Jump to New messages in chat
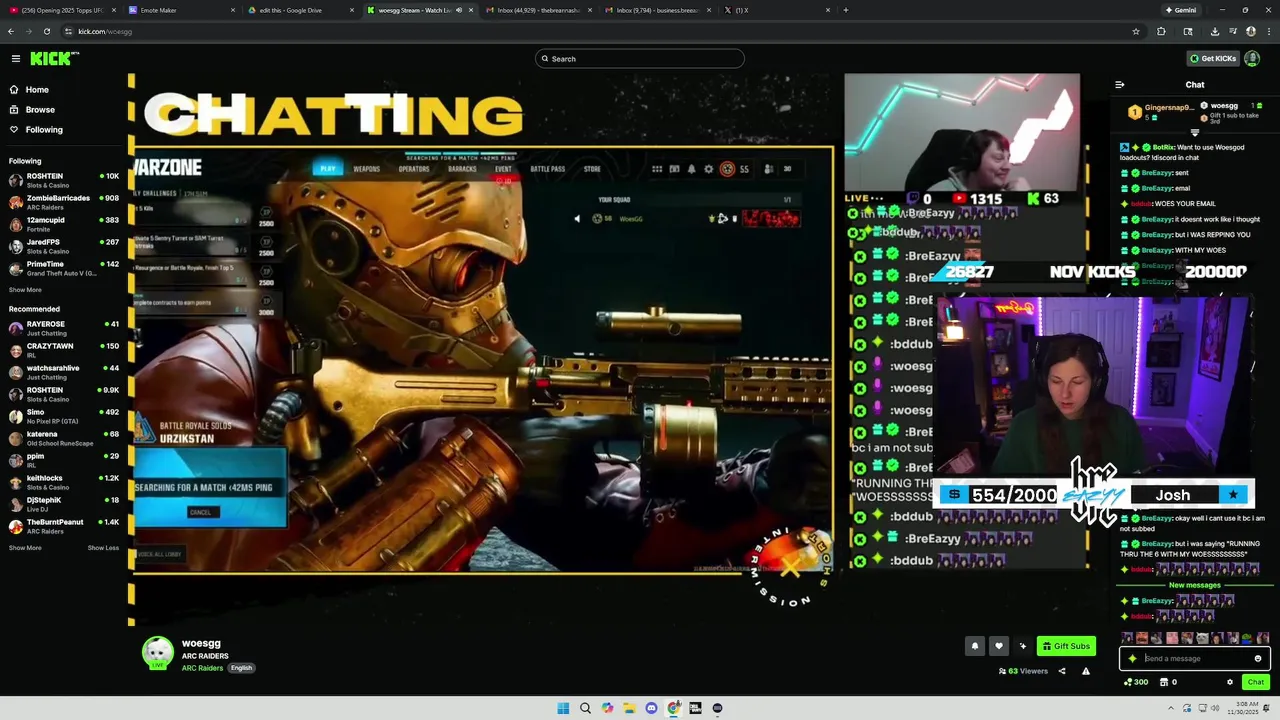 (1195, 585)
